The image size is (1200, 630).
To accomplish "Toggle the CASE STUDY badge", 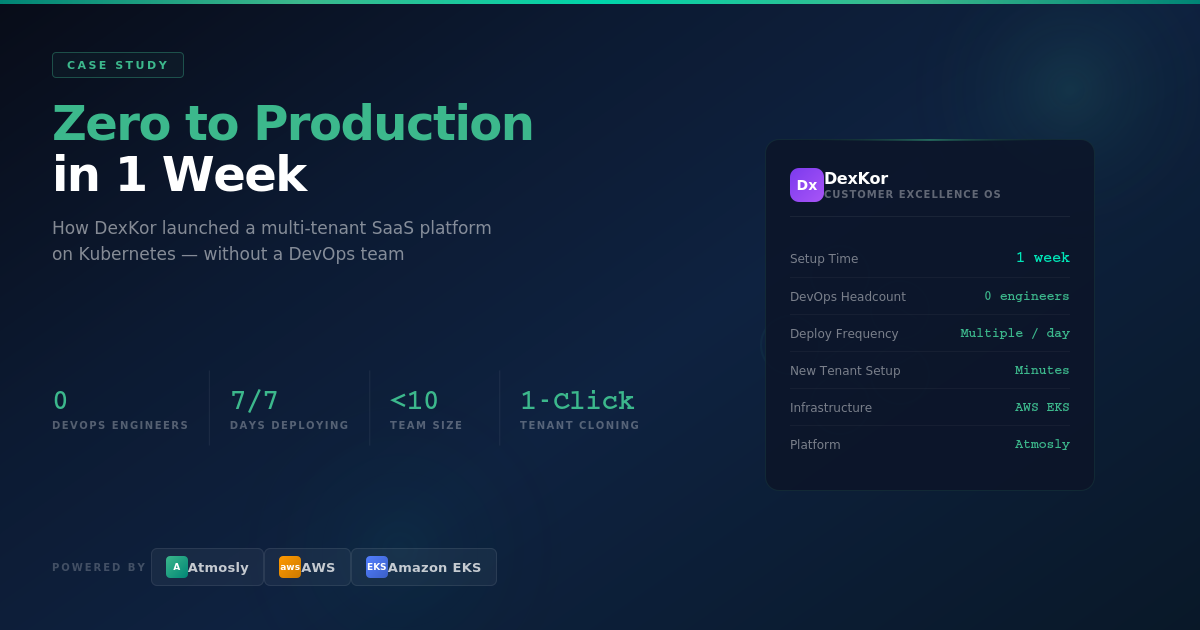I will [118, 64].
